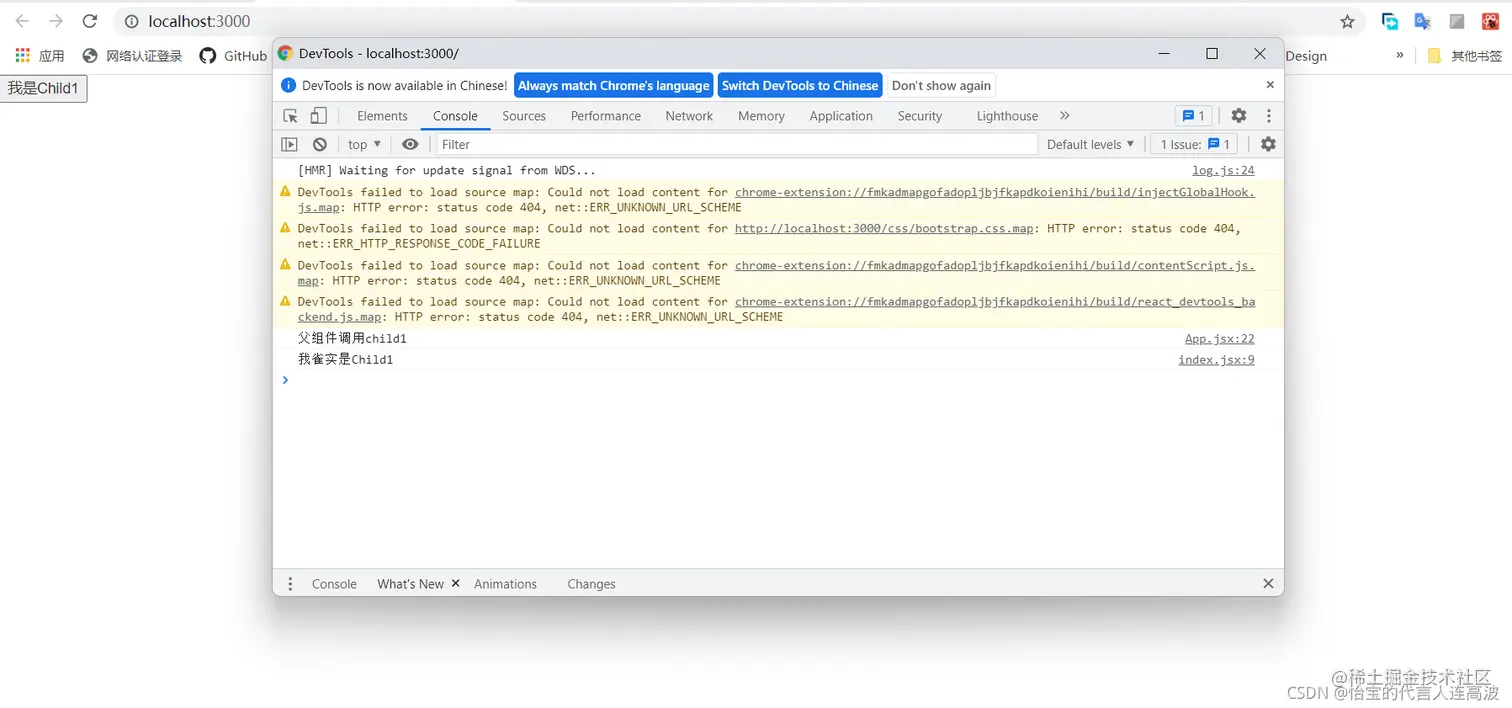Dismiss the language infobar with X
The image size is (1512, 708).
coord(1270,85)
